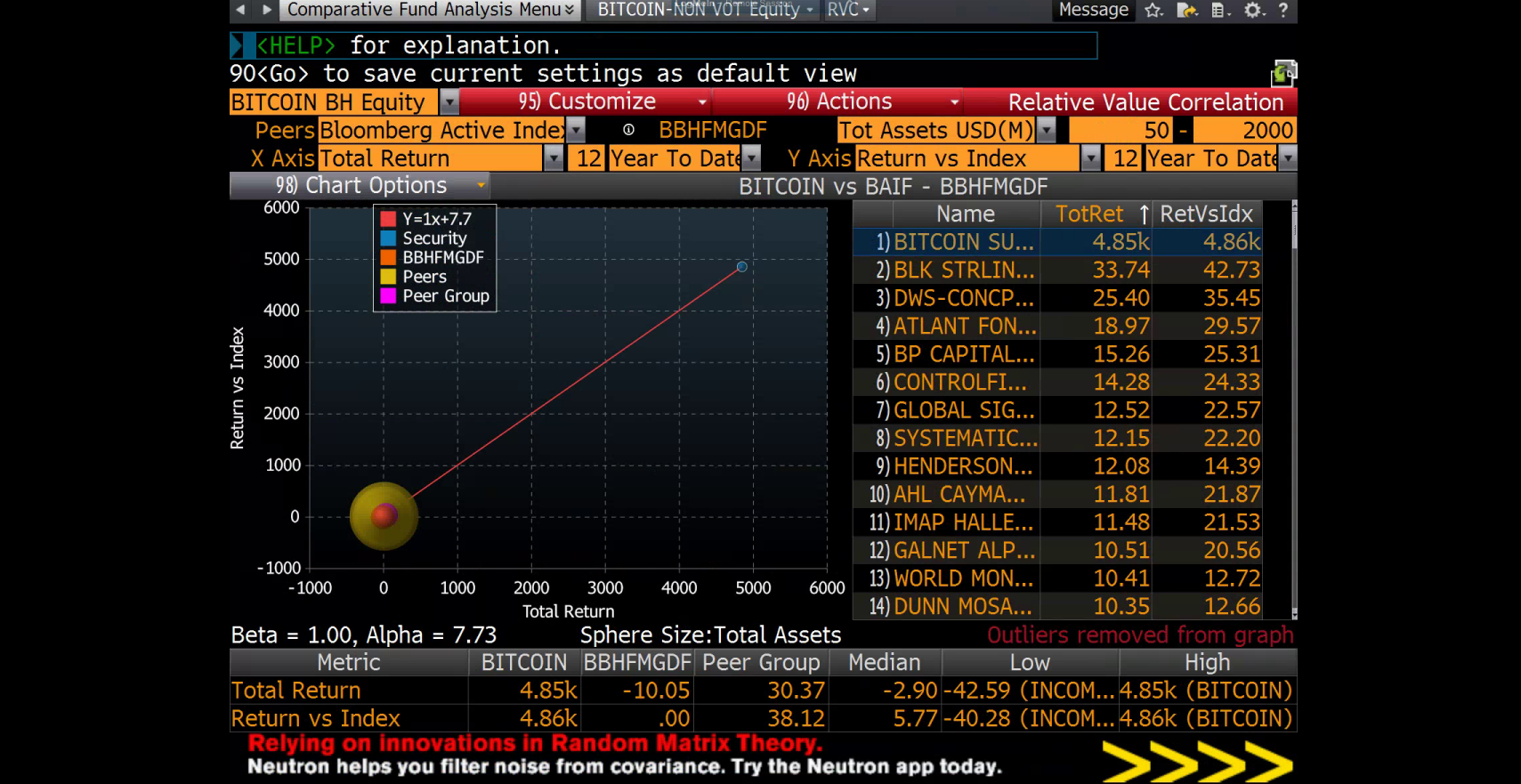Expand the BITCOIN BH Equity security dropdown
1521x784 pixels.
(449, 102)
